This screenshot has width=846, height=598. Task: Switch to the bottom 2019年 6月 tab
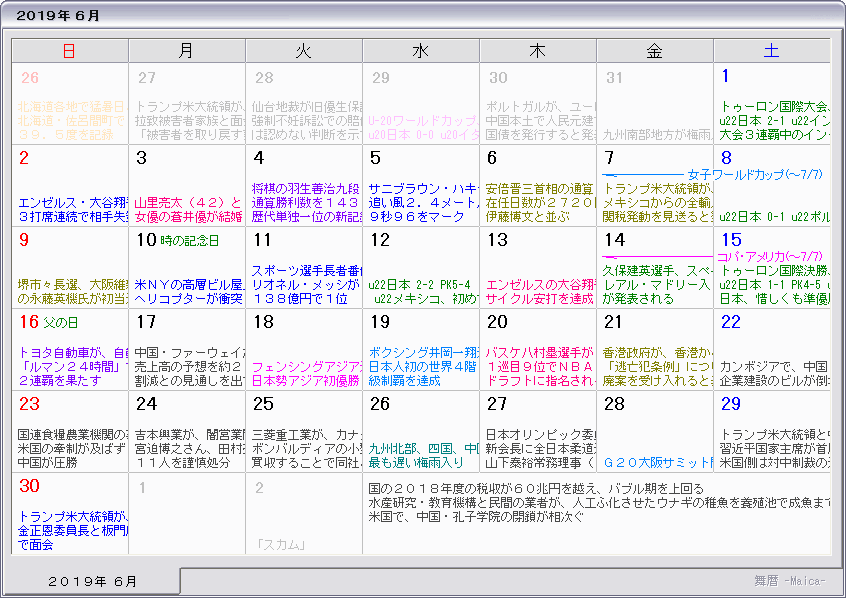pyautogui.click(x=93, y=581)
